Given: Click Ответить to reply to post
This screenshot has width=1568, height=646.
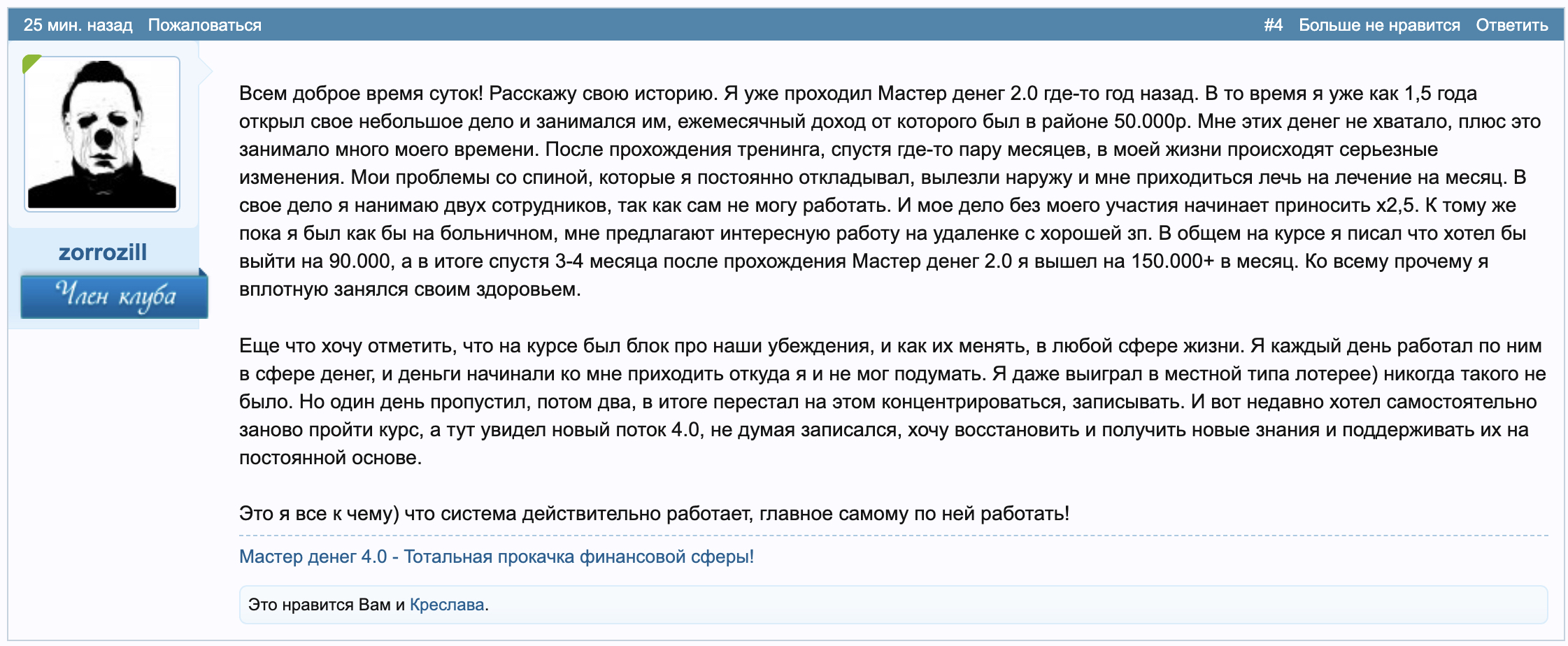Looking at the screenshot, I should [1511, 25].
